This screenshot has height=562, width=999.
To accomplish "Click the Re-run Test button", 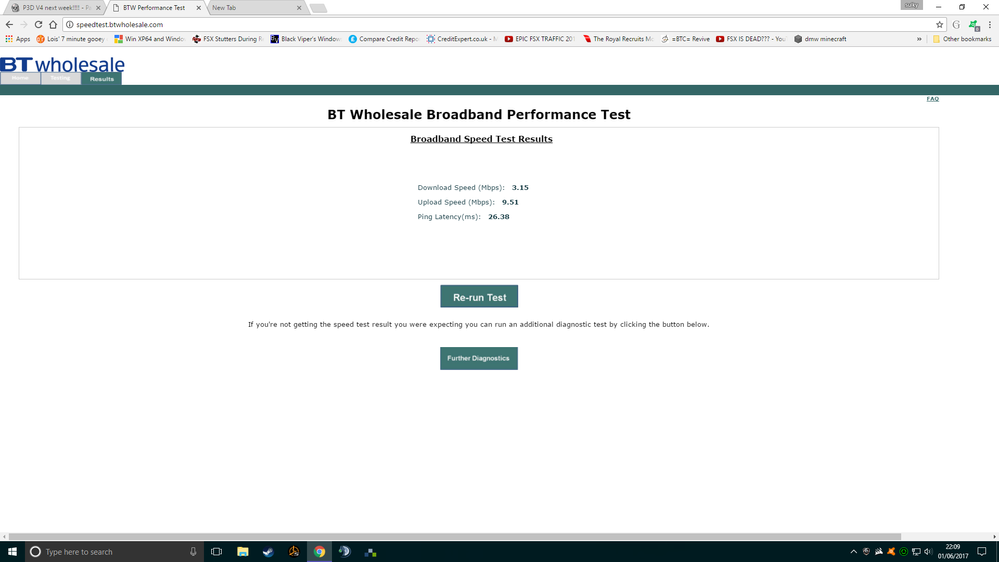I will (479, 297).
